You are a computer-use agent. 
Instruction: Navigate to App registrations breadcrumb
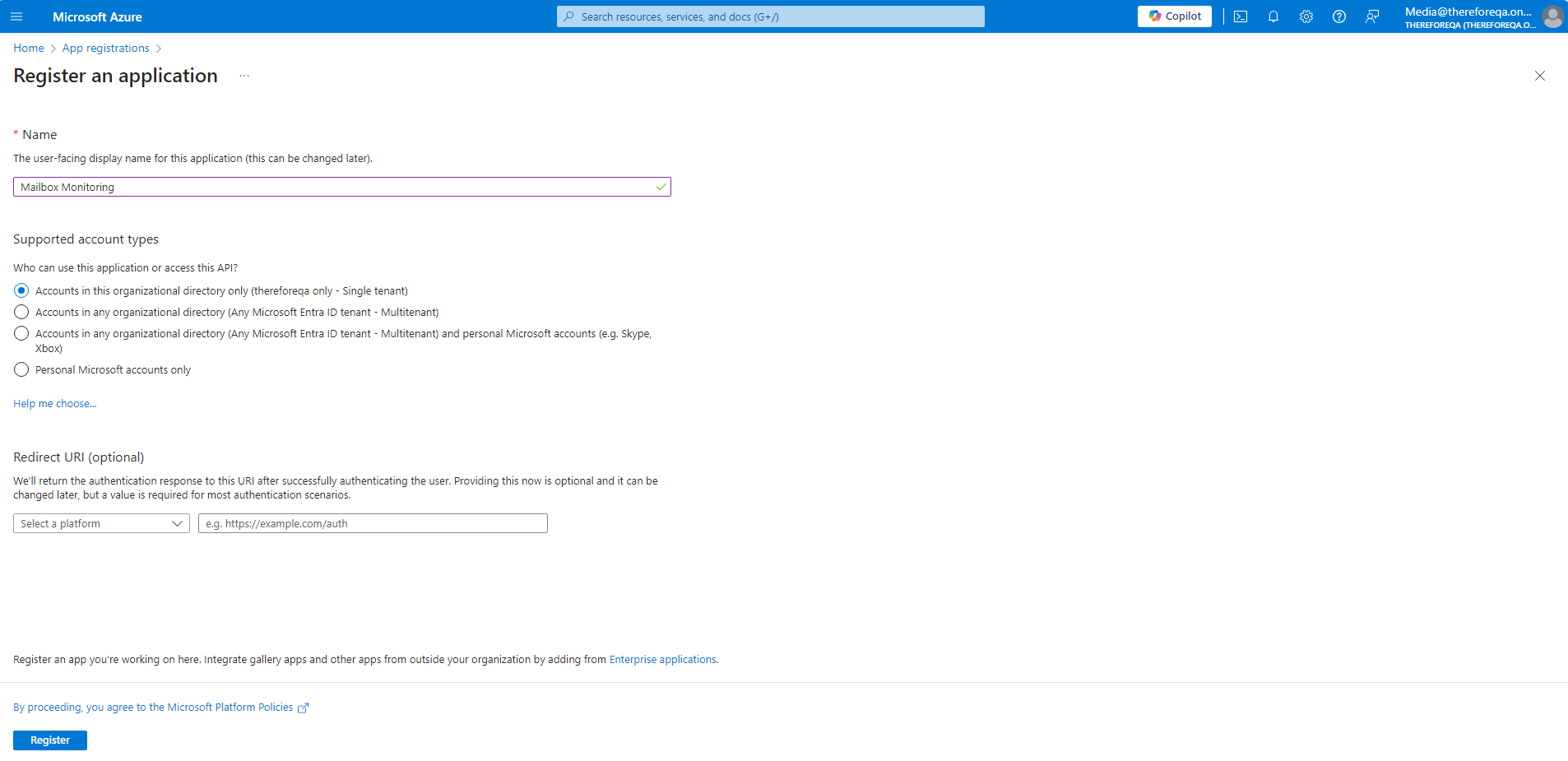tap(105, 48)
